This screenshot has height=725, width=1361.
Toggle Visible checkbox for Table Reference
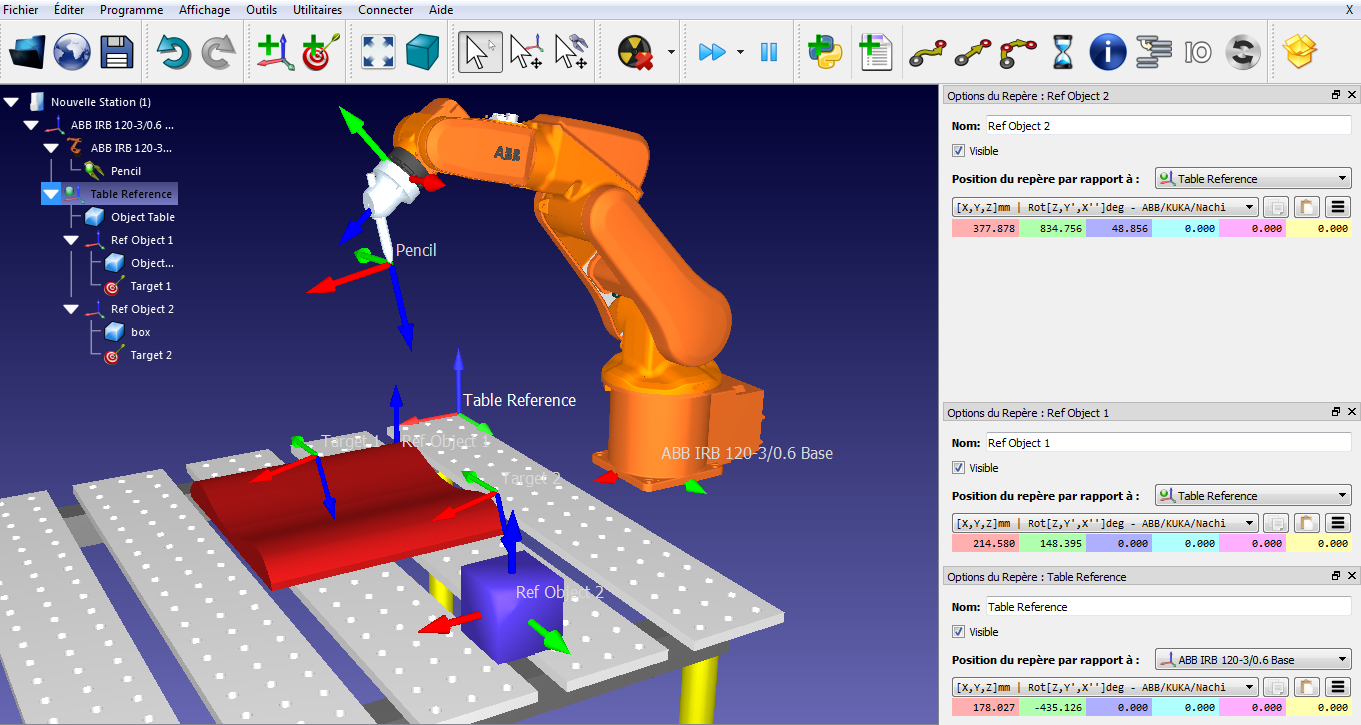pos(958,632)
